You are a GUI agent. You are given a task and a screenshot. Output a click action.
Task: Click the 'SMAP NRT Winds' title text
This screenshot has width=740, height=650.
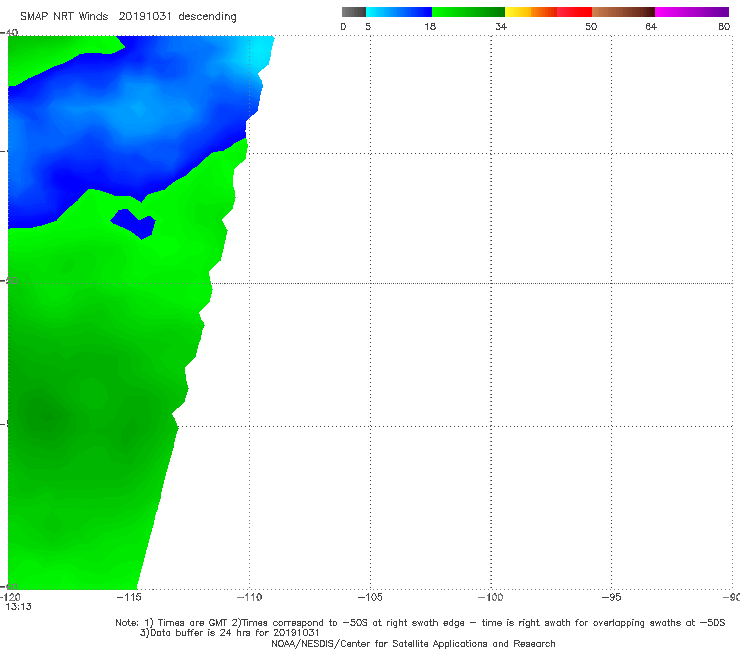coord(64,17)
